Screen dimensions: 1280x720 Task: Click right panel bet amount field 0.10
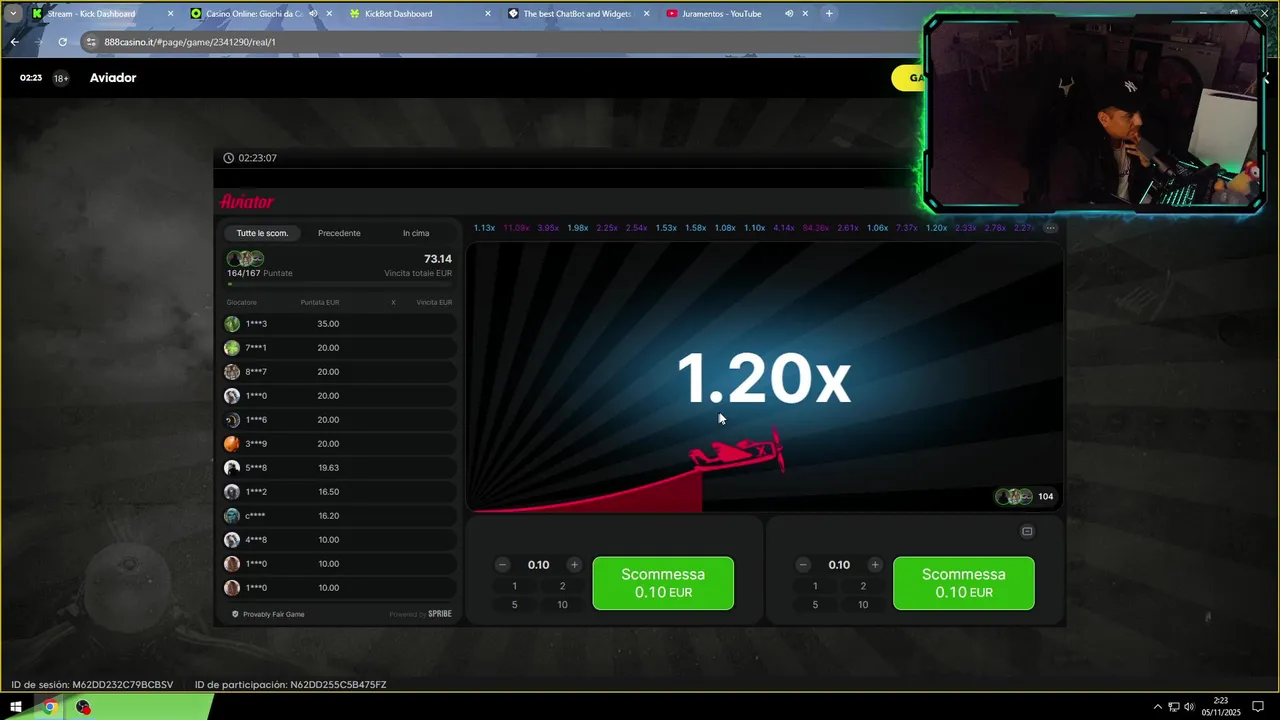(839, 565)
